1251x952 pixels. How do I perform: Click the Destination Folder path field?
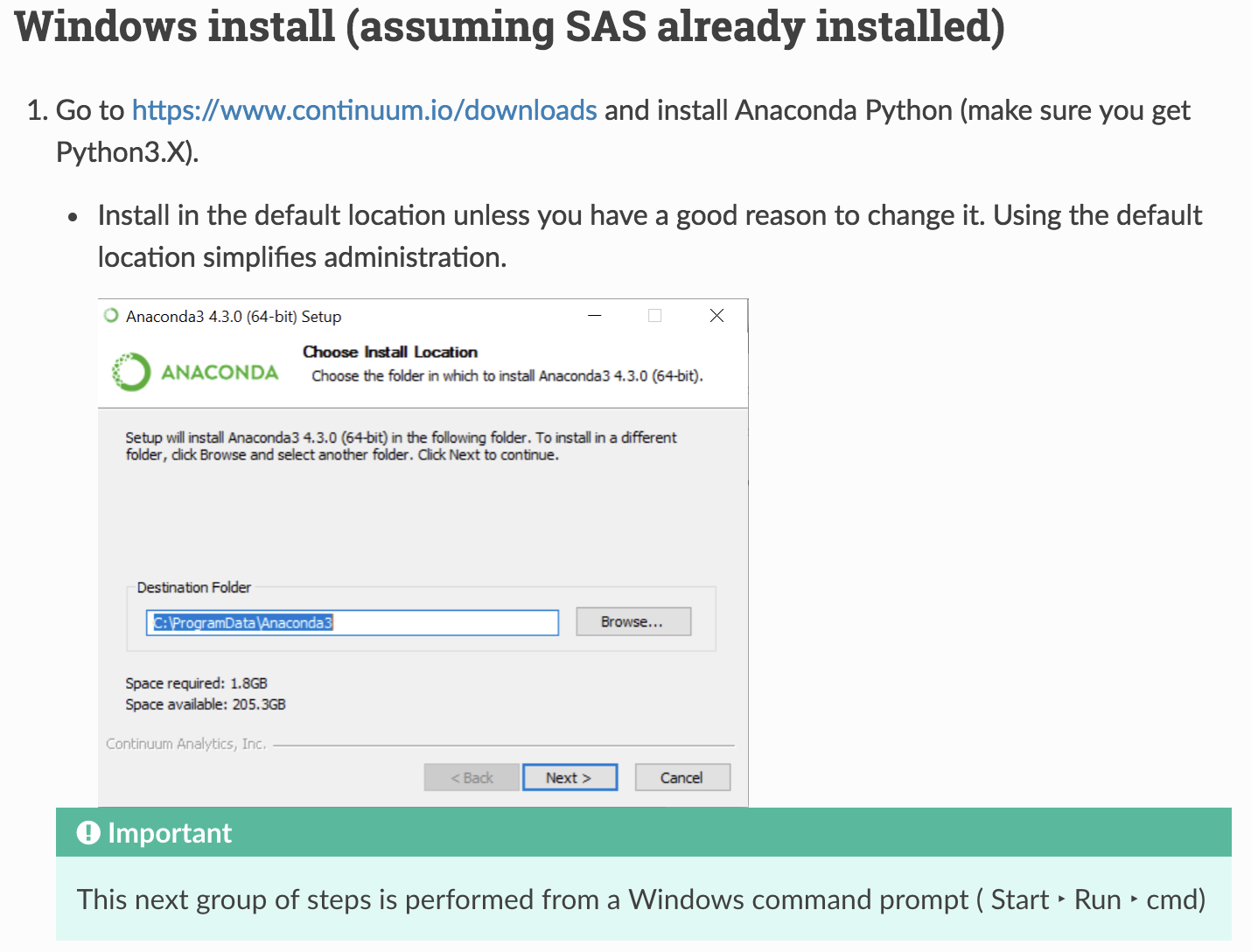[x=352, y=623]
